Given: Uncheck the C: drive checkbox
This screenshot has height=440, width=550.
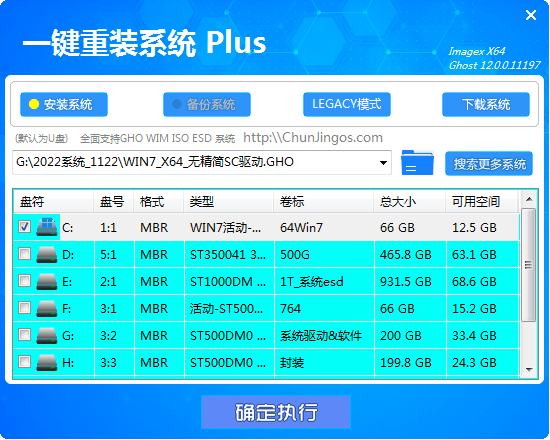Looking at the screenshot, I should tap(24, 227).
